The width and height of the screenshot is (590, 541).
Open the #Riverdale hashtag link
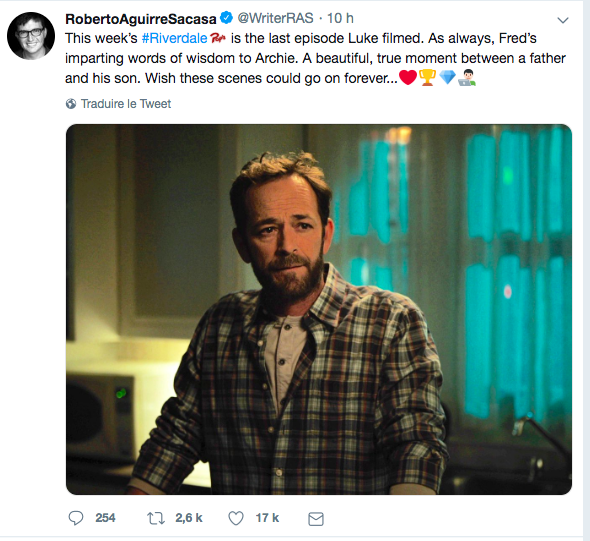(x=174, y=38)
